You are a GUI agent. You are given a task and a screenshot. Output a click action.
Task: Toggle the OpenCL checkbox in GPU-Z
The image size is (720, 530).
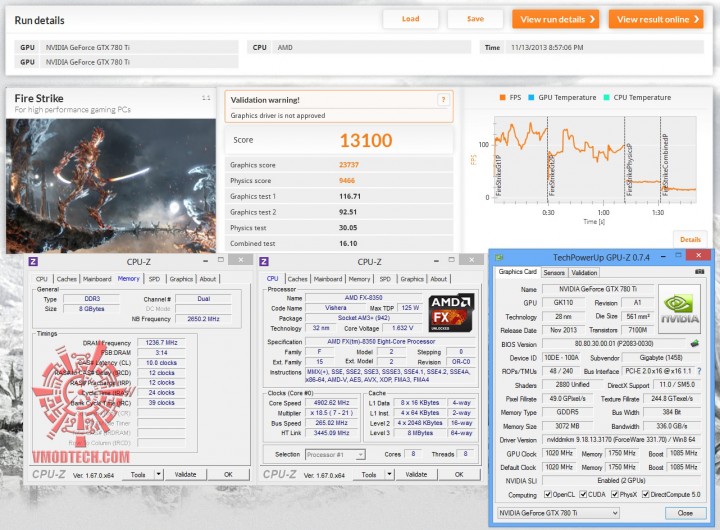click(x=547, y=494)
